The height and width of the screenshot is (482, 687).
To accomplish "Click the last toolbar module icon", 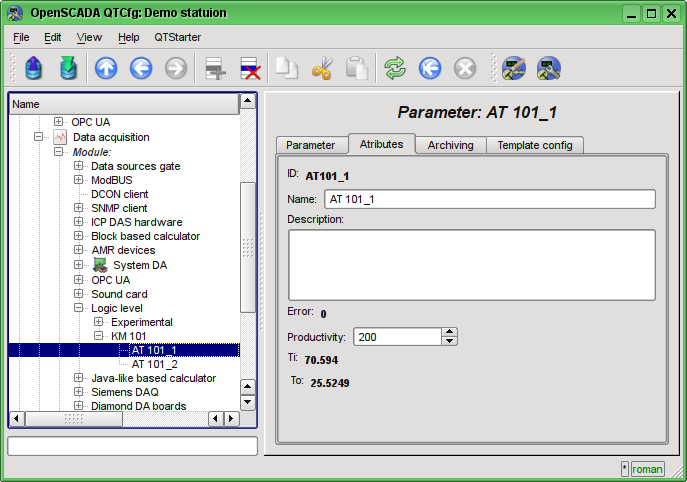I will (x=548, y=68).
